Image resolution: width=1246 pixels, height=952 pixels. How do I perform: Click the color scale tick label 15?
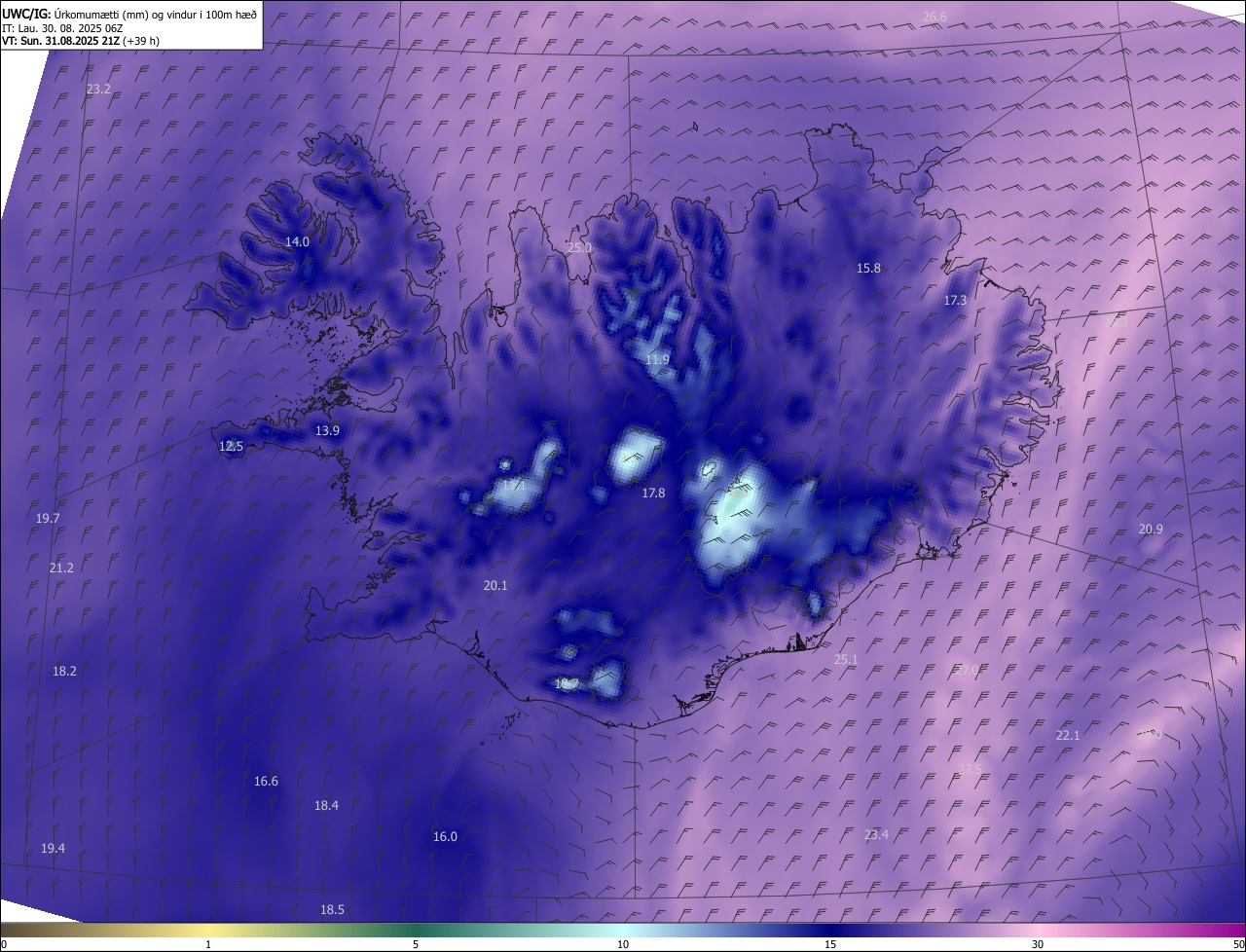coord(830,944)
